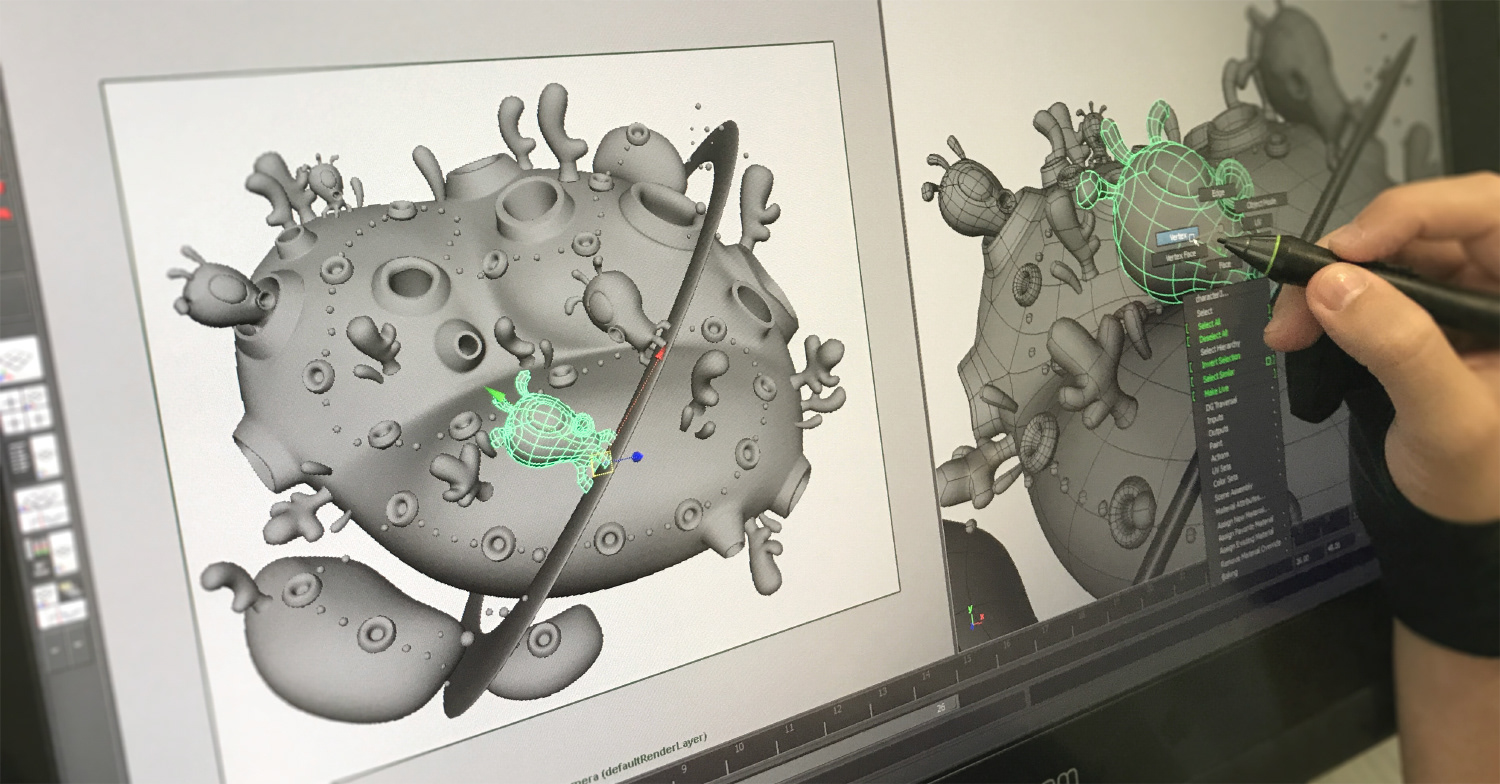
Task: Click Remove Material Override entry
Action: (x=1251, y=555)
